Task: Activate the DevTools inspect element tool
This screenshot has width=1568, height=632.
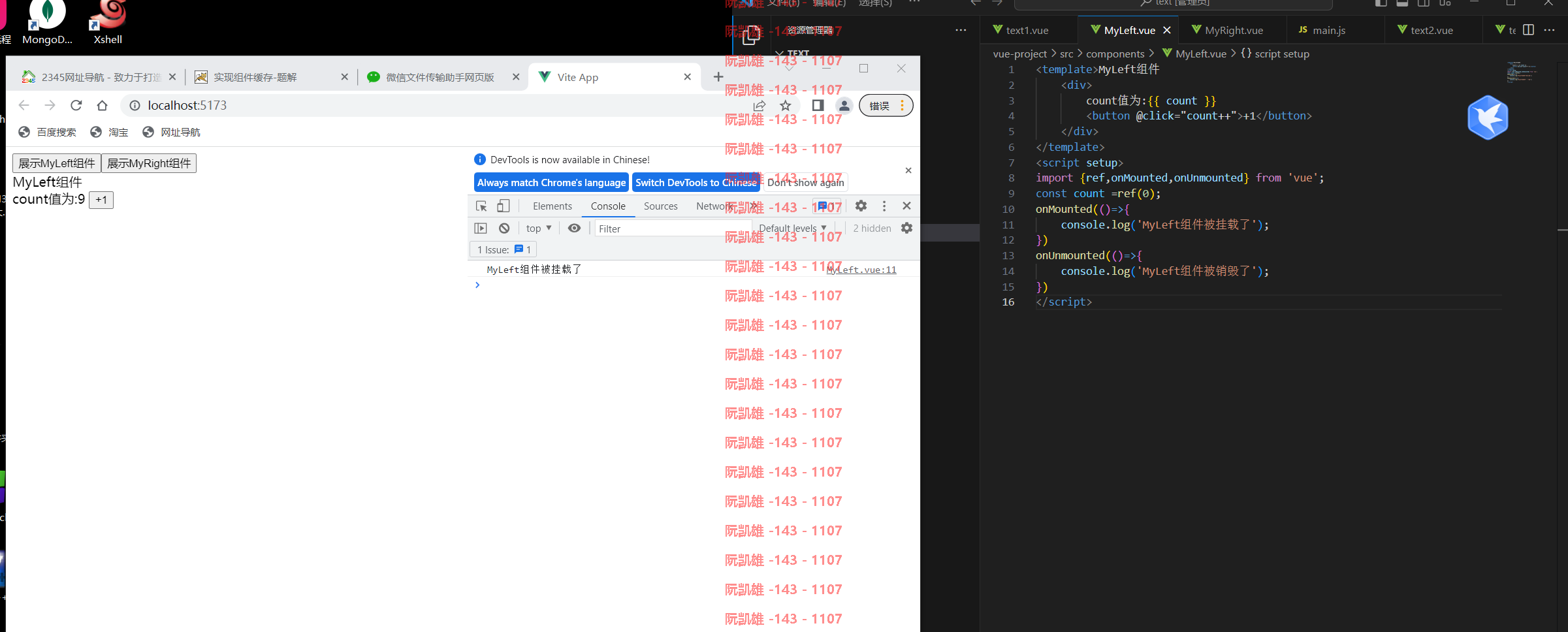Action: (481, 206)
